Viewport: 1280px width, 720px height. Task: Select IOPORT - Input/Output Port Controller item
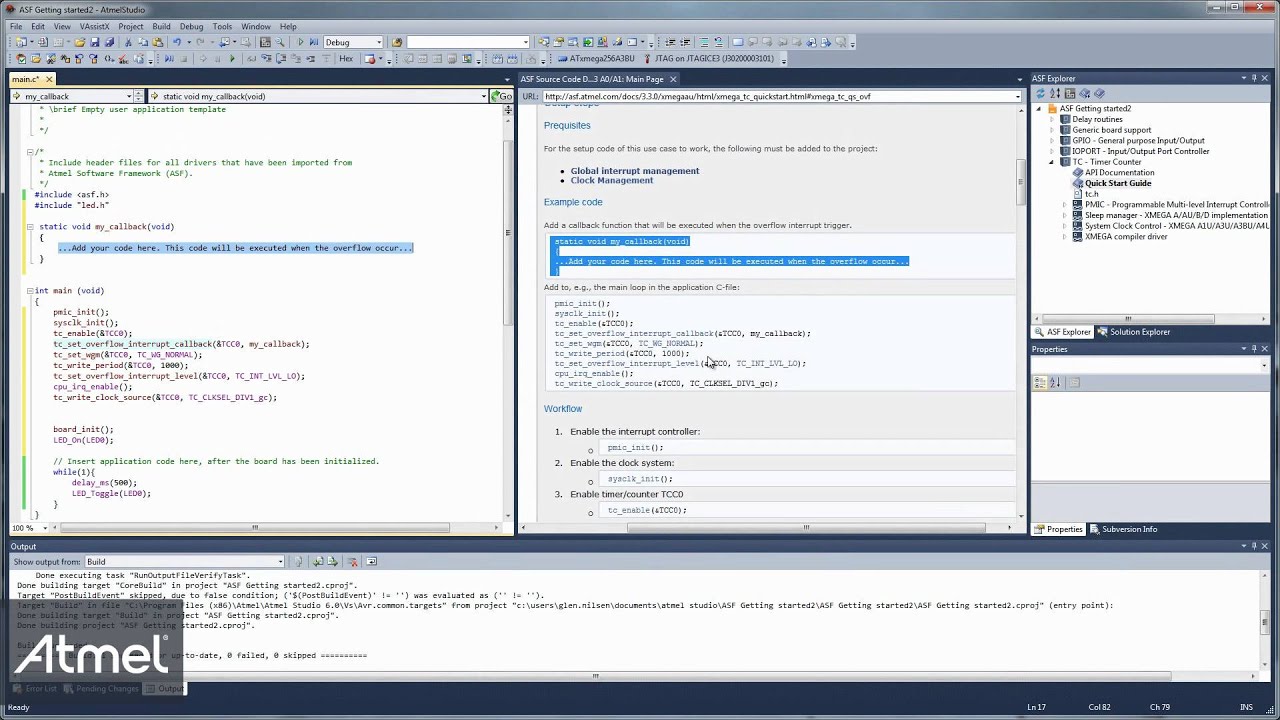1141,151
